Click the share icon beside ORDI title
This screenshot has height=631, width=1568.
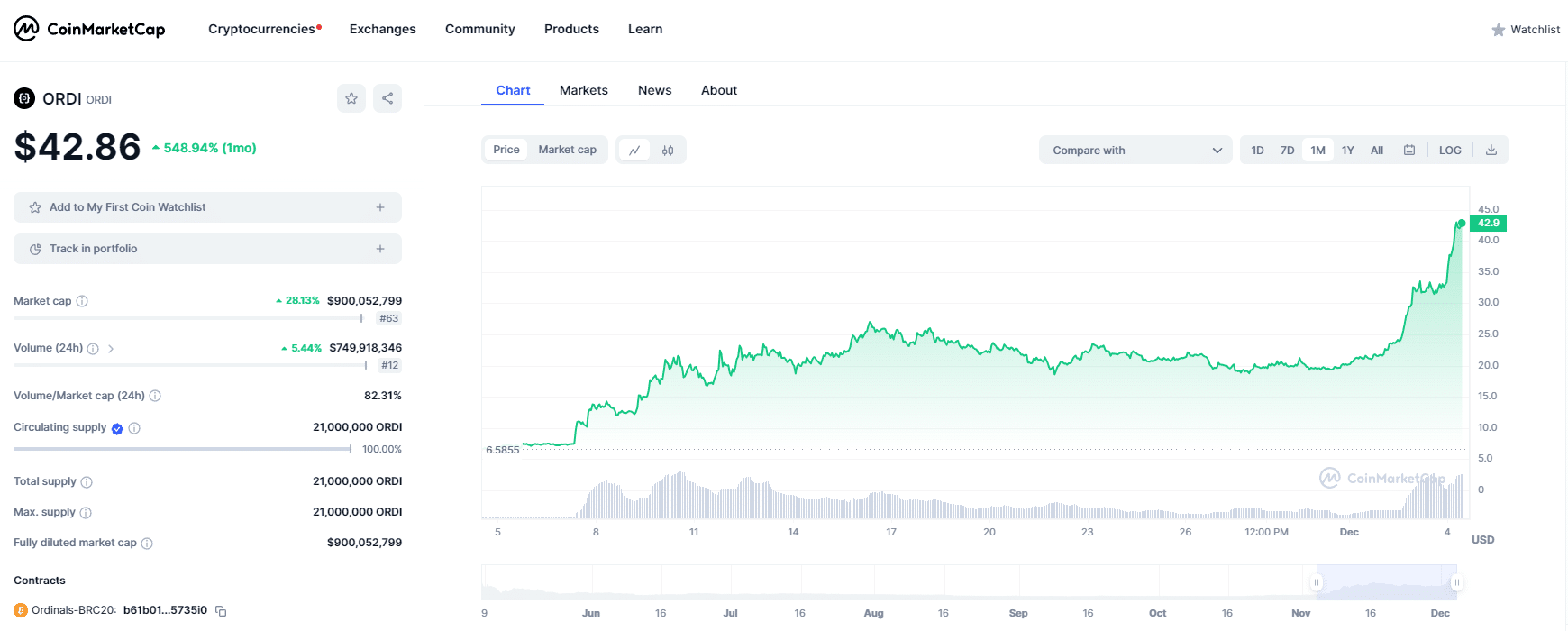387,98
